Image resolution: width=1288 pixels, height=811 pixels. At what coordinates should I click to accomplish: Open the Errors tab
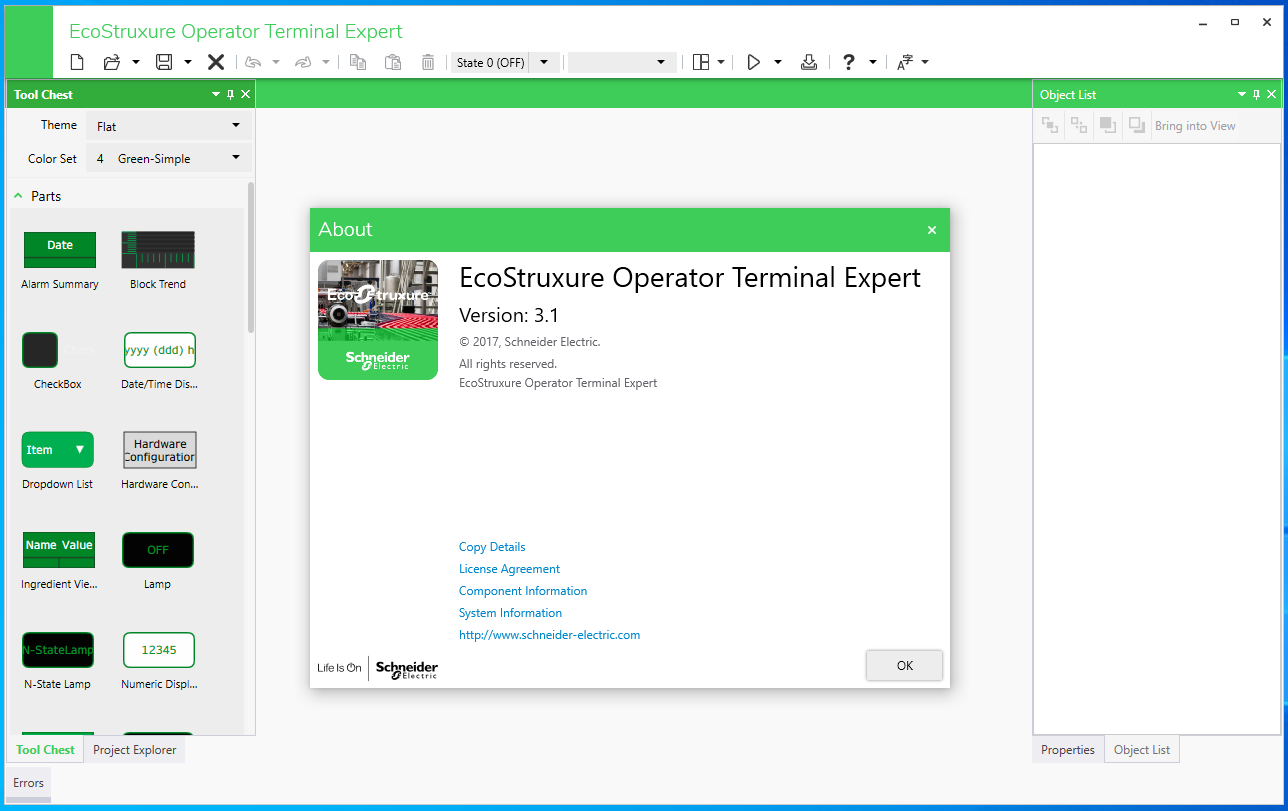point(28,783)
